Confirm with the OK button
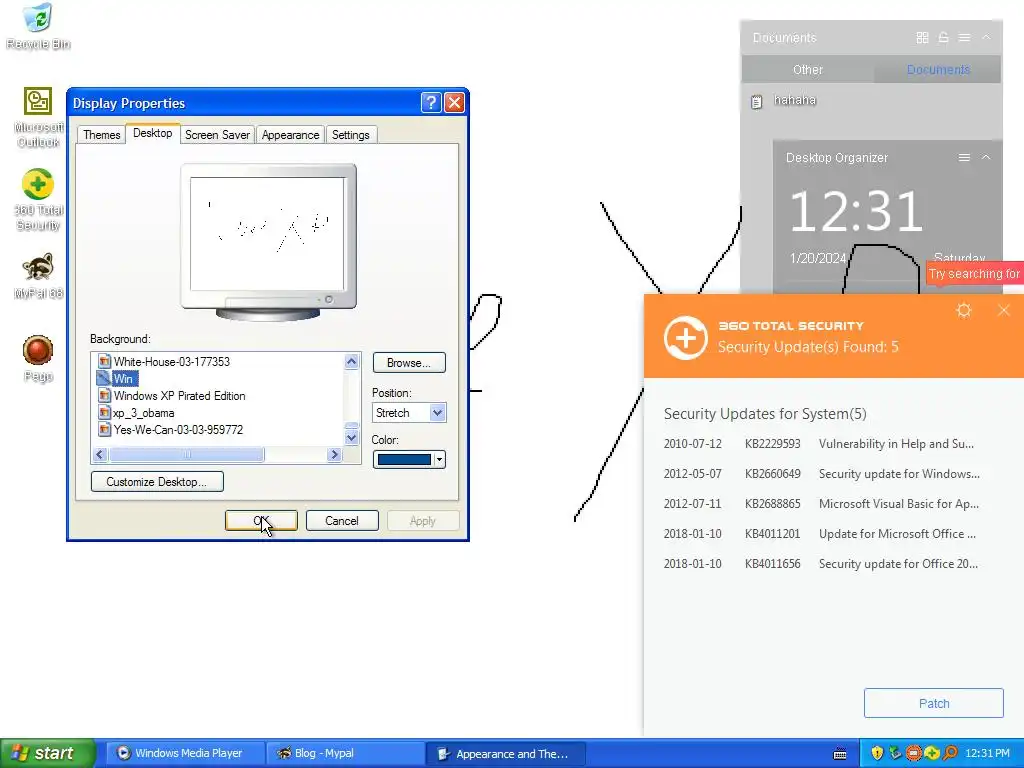This screenshot has height=768, width=1024. (261, 520)
